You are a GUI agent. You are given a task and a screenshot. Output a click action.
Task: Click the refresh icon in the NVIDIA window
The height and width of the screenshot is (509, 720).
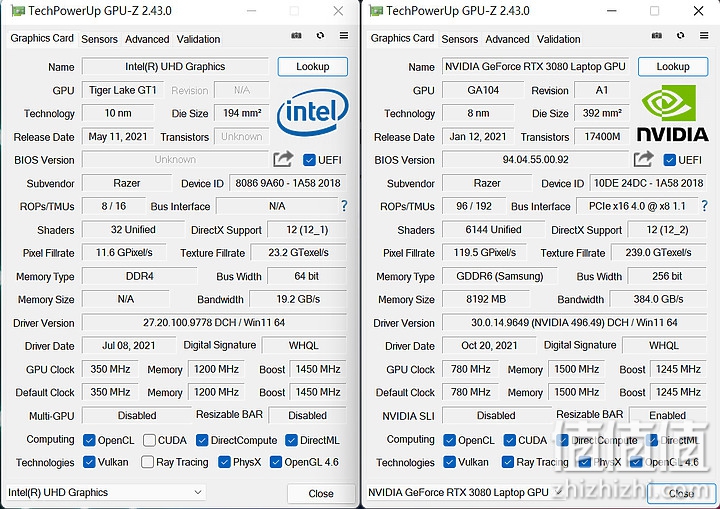(681, 35)
